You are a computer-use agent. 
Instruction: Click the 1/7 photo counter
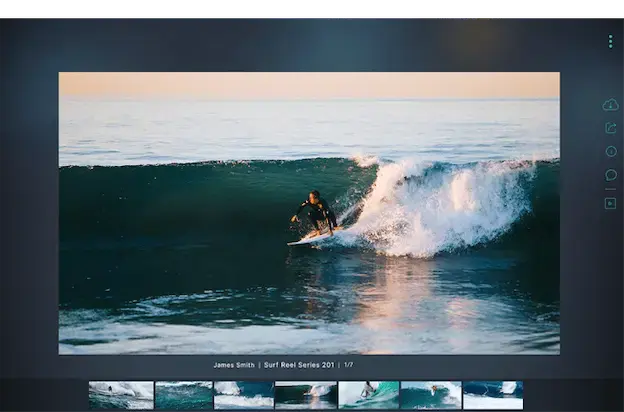(348, 365)
